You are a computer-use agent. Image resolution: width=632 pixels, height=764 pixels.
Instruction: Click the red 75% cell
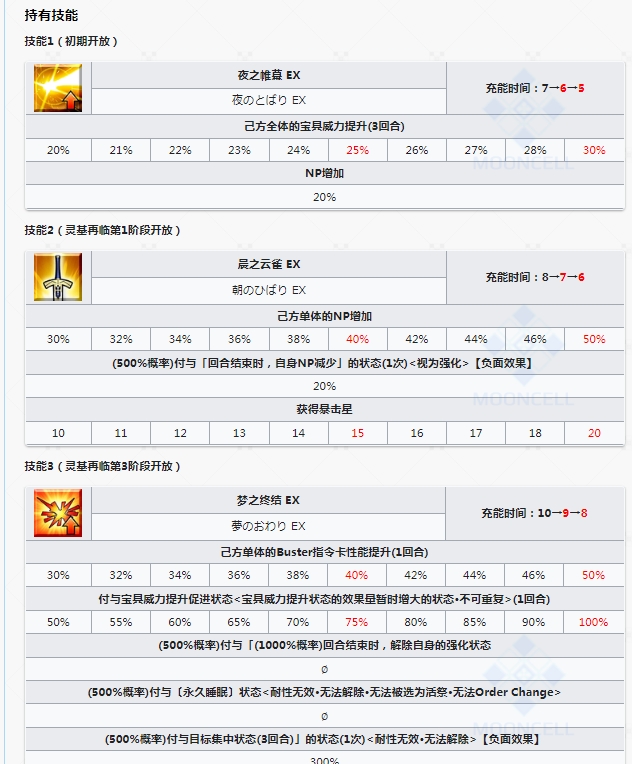(x=357, y=622)
